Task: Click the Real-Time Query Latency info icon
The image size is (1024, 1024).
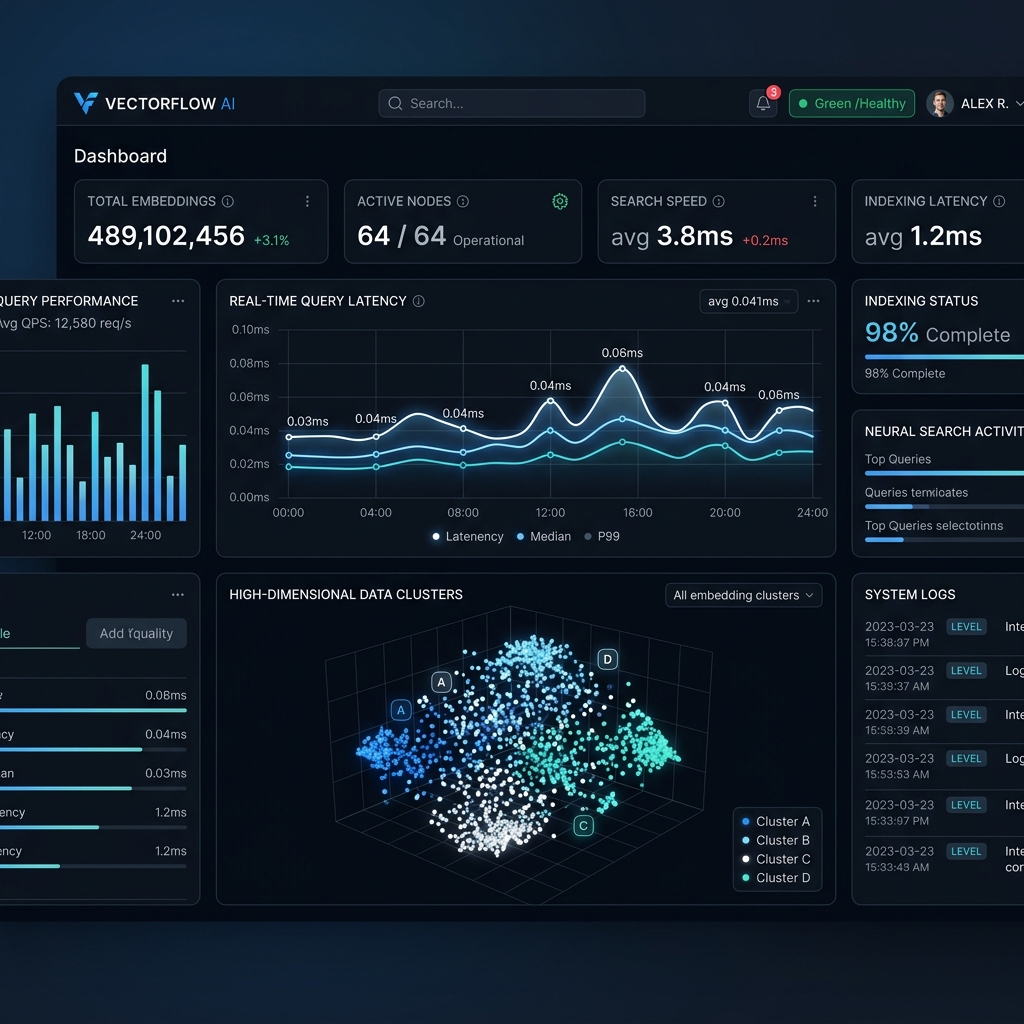Action: [x=419, y=301]
